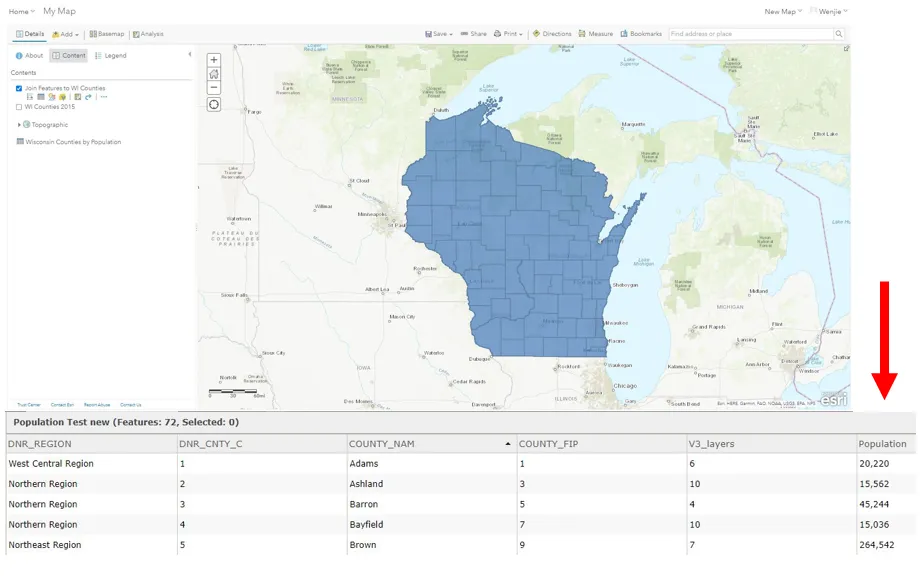
Task: Switch to the Legend tab
Action: coord(111,56)
